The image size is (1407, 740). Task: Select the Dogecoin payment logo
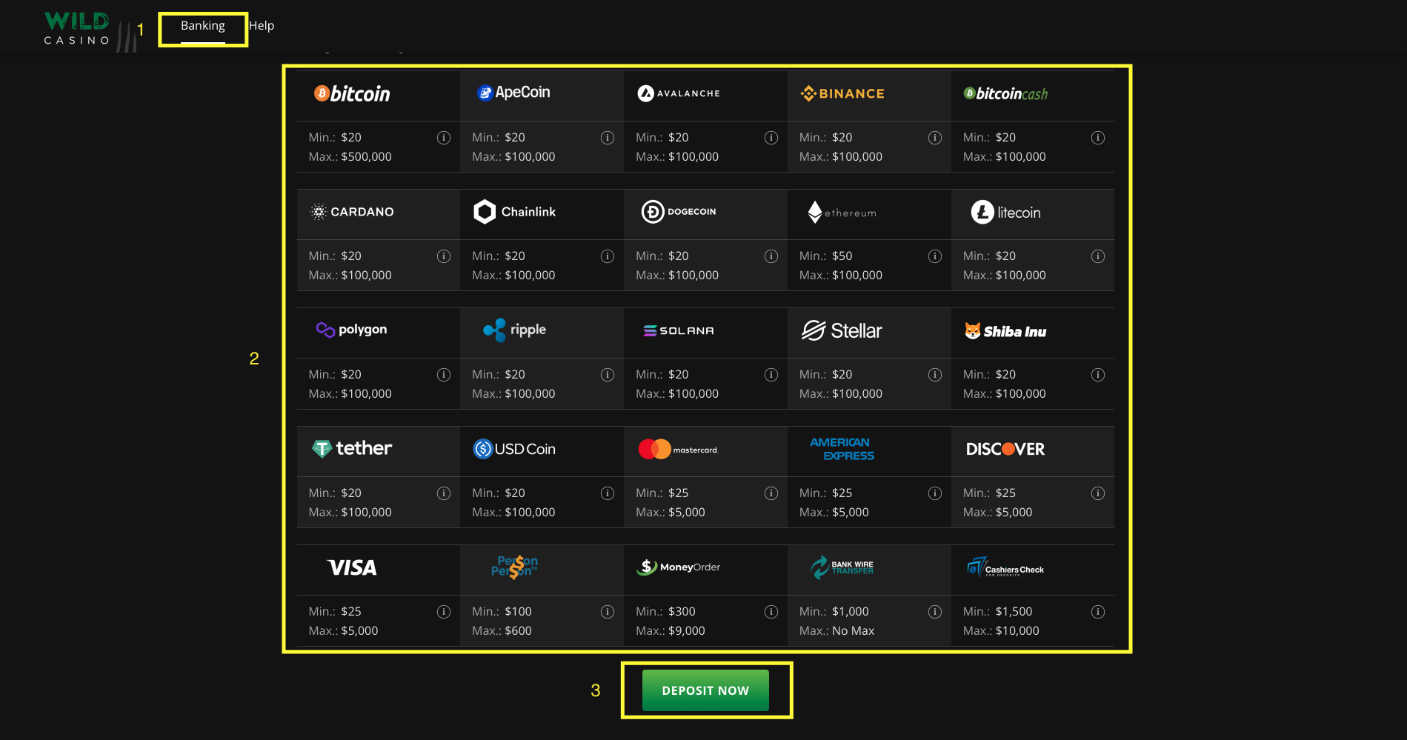click(678, 212)
